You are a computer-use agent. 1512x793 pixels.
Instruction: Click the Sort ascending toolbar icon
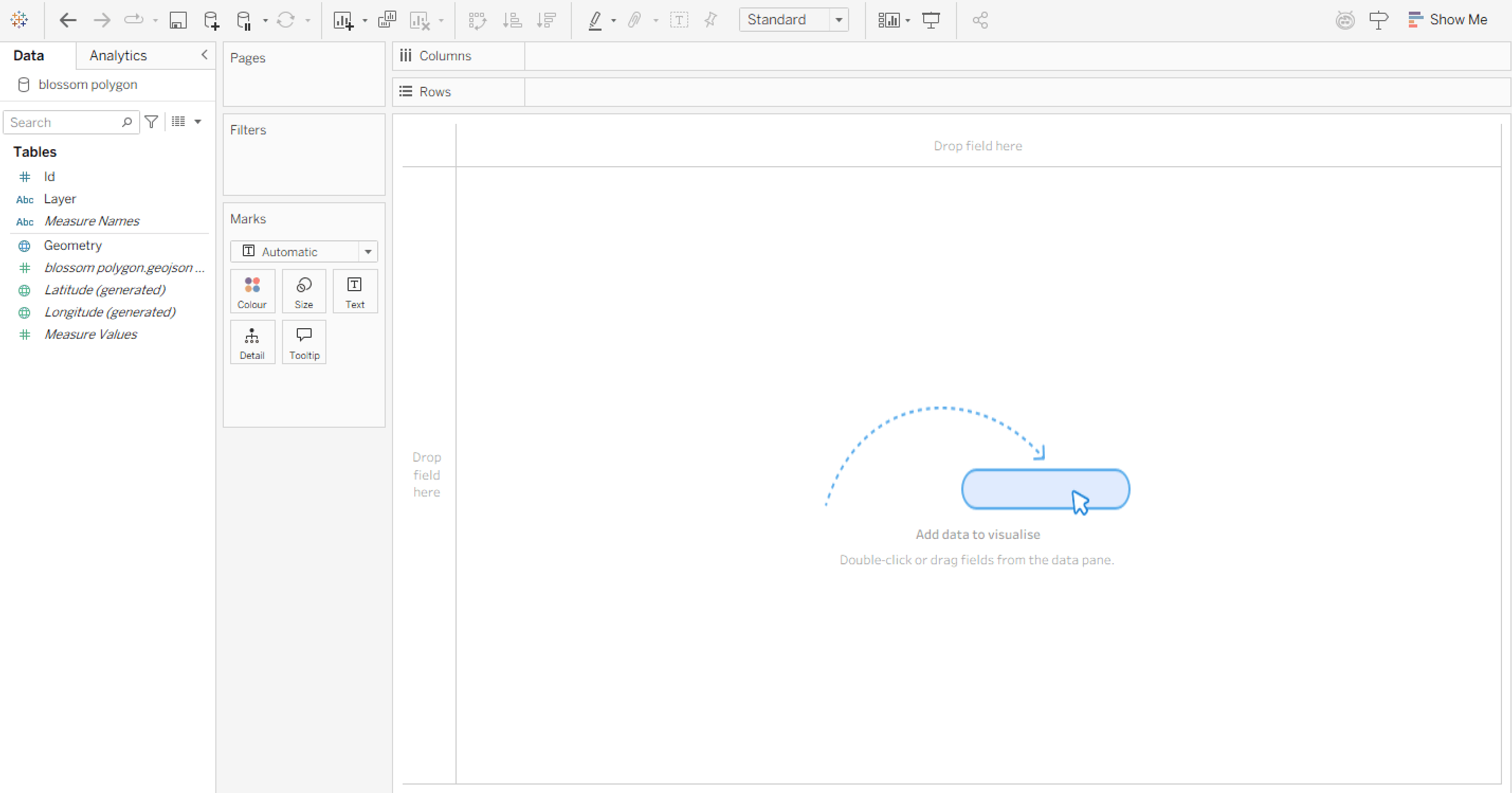[x=513, y=21]
